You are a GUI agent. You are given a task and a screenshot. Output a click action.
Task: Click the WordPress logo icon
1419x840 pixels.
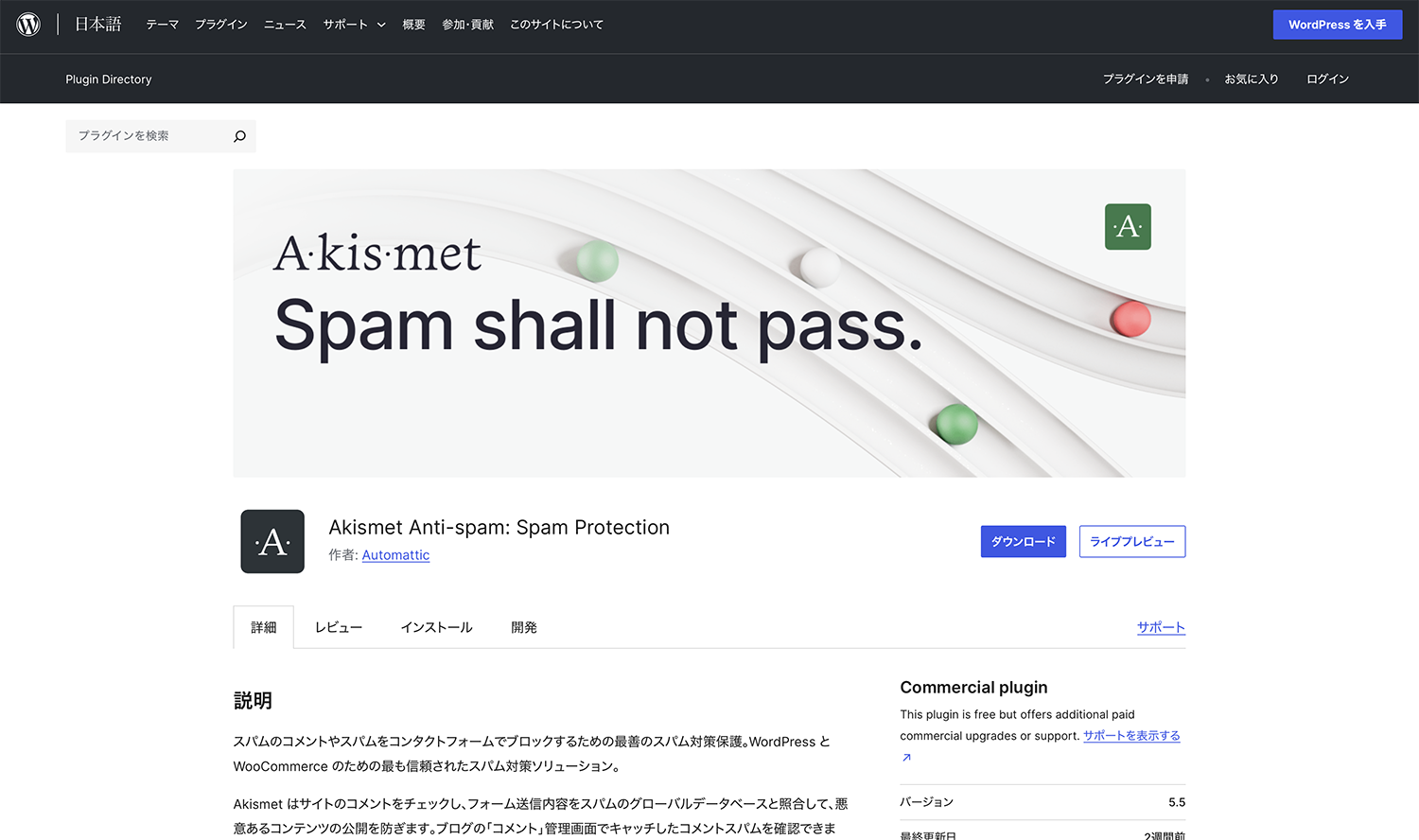[28, 25]
